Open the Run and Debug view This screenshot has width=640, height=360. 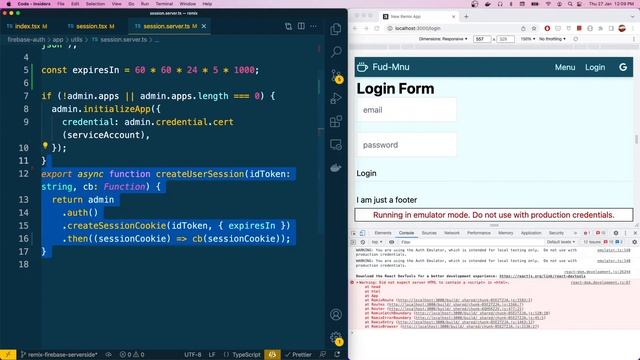[336, 98]
